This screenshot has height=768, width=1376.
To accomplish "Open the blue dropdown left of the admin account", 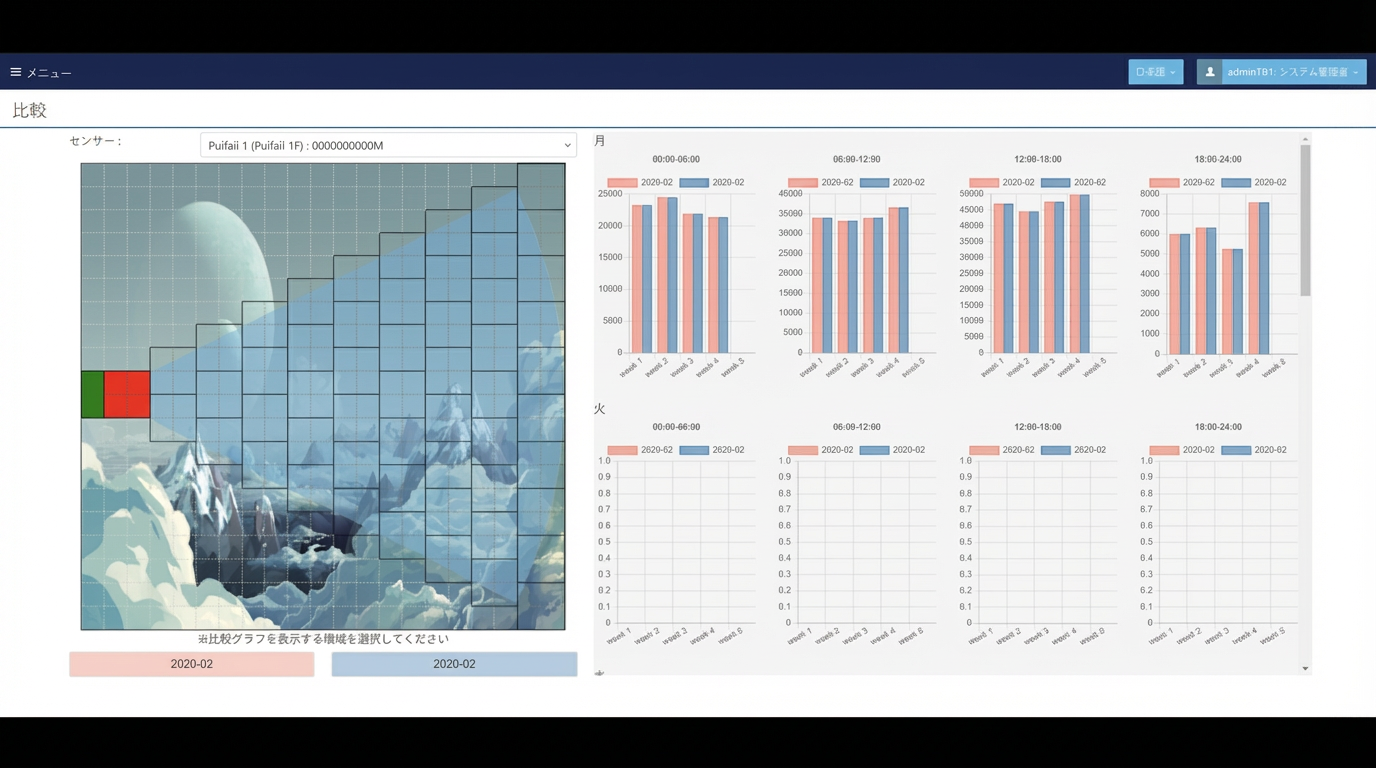I will pos(1155,72).
